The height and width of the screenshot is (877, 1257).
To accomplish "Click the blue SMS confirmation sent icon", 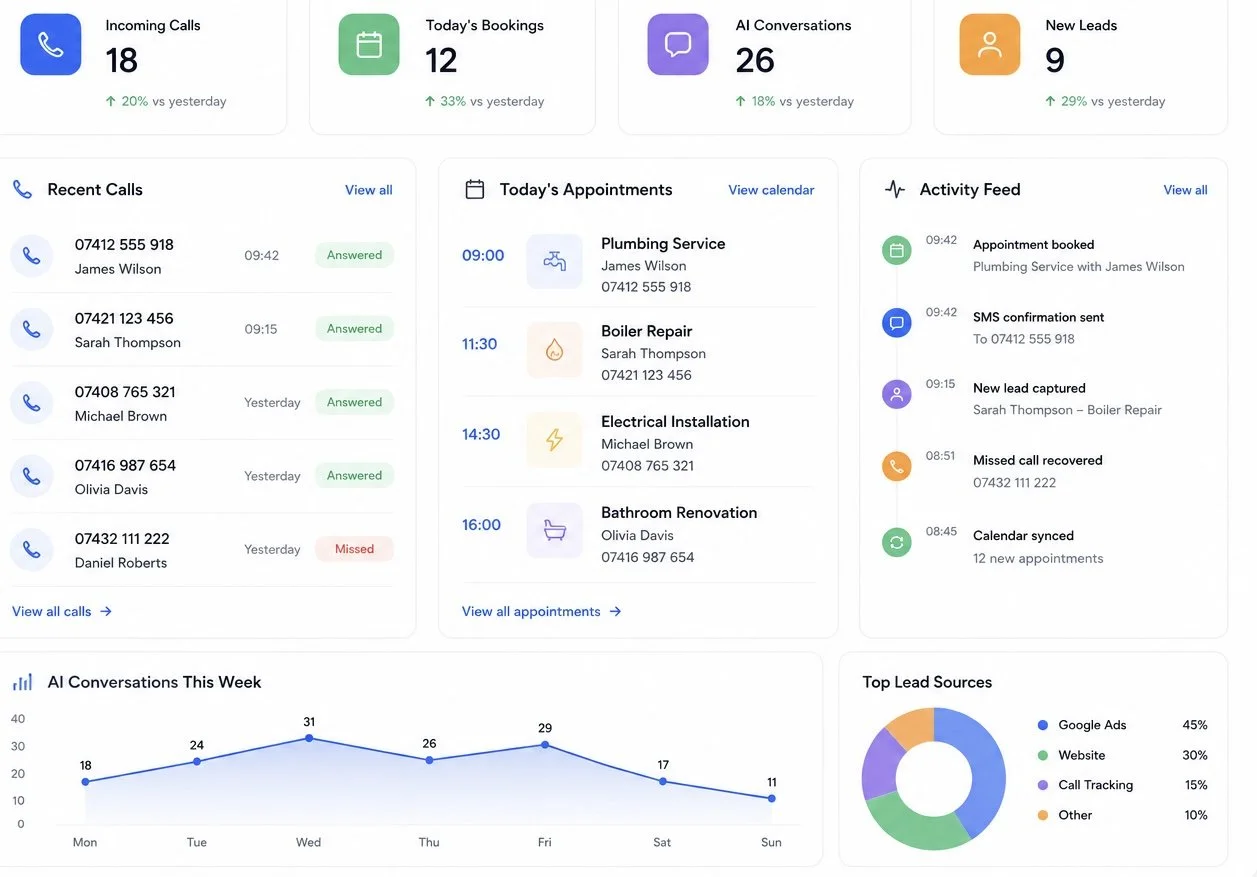I will pos(897,323).
